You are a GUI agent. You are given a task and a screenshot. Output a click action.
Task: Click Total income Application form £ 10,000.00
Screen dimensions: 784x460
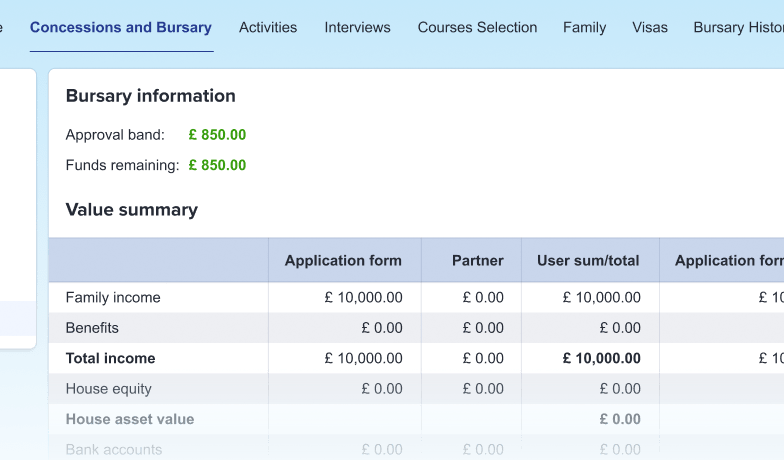364,358
